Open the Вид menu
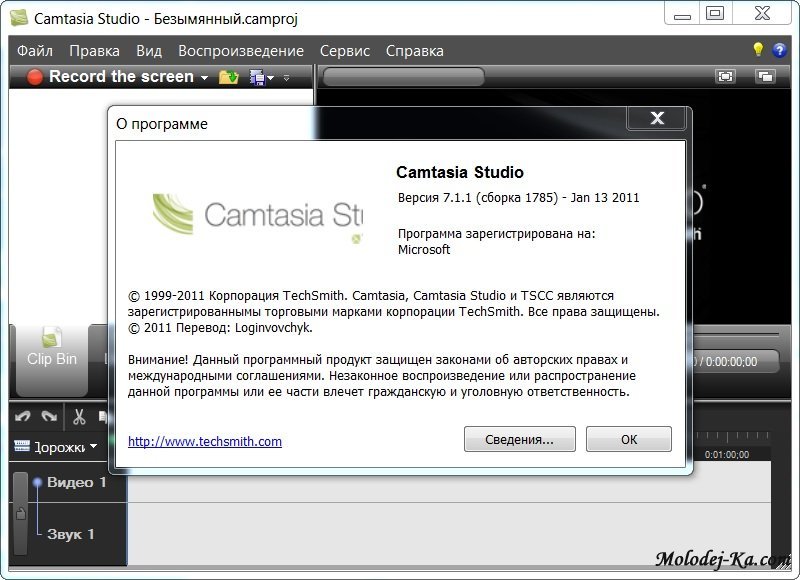 [x=149, y=51]
